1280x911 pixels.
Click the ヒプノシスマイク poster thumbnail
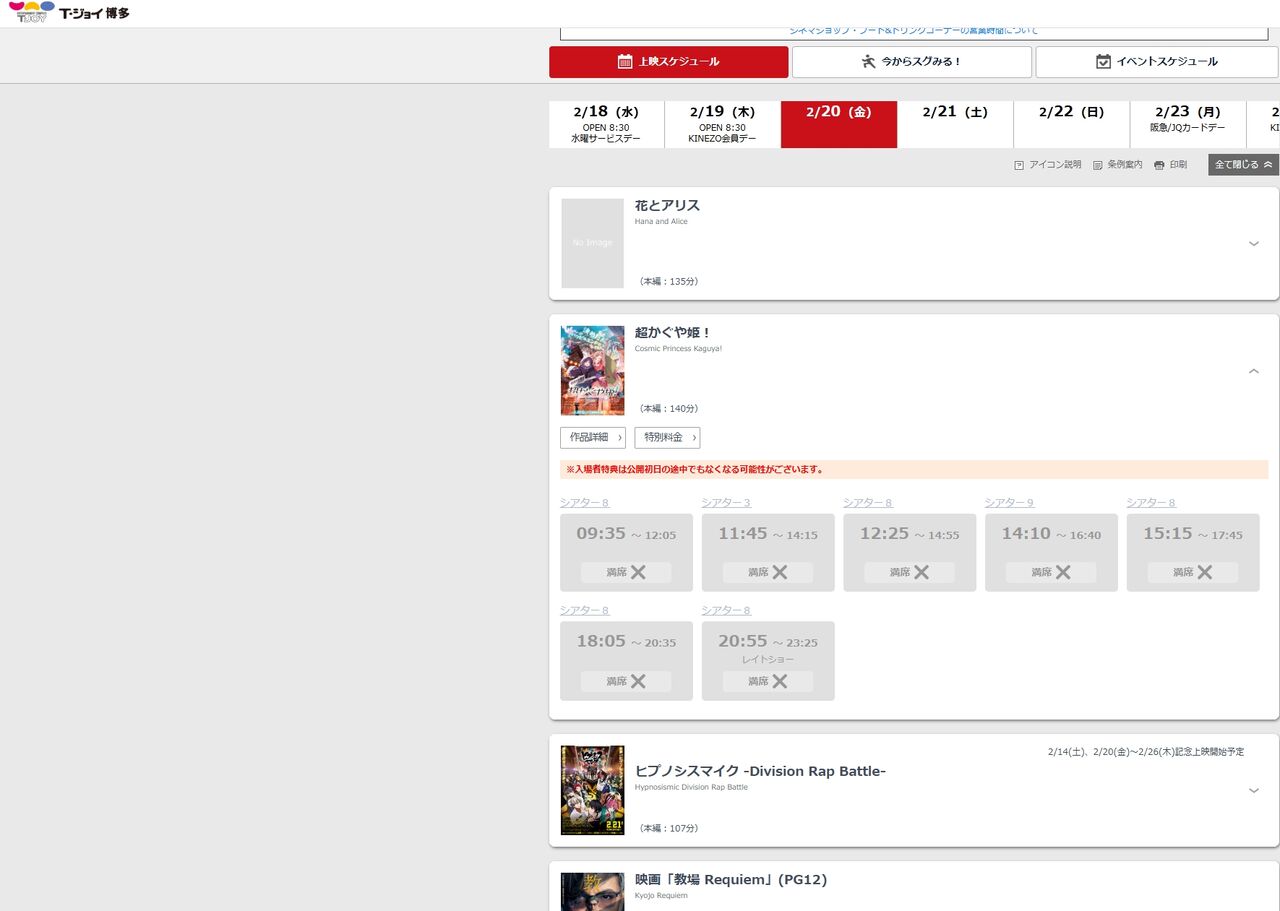(592, 790)
